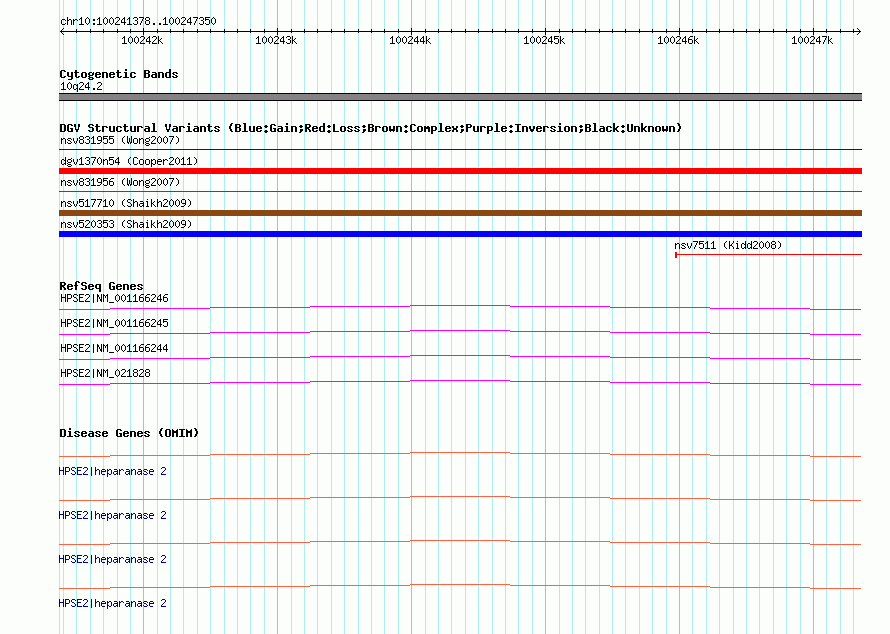Click the thin red nsv831956 variant line

point(460,191)
